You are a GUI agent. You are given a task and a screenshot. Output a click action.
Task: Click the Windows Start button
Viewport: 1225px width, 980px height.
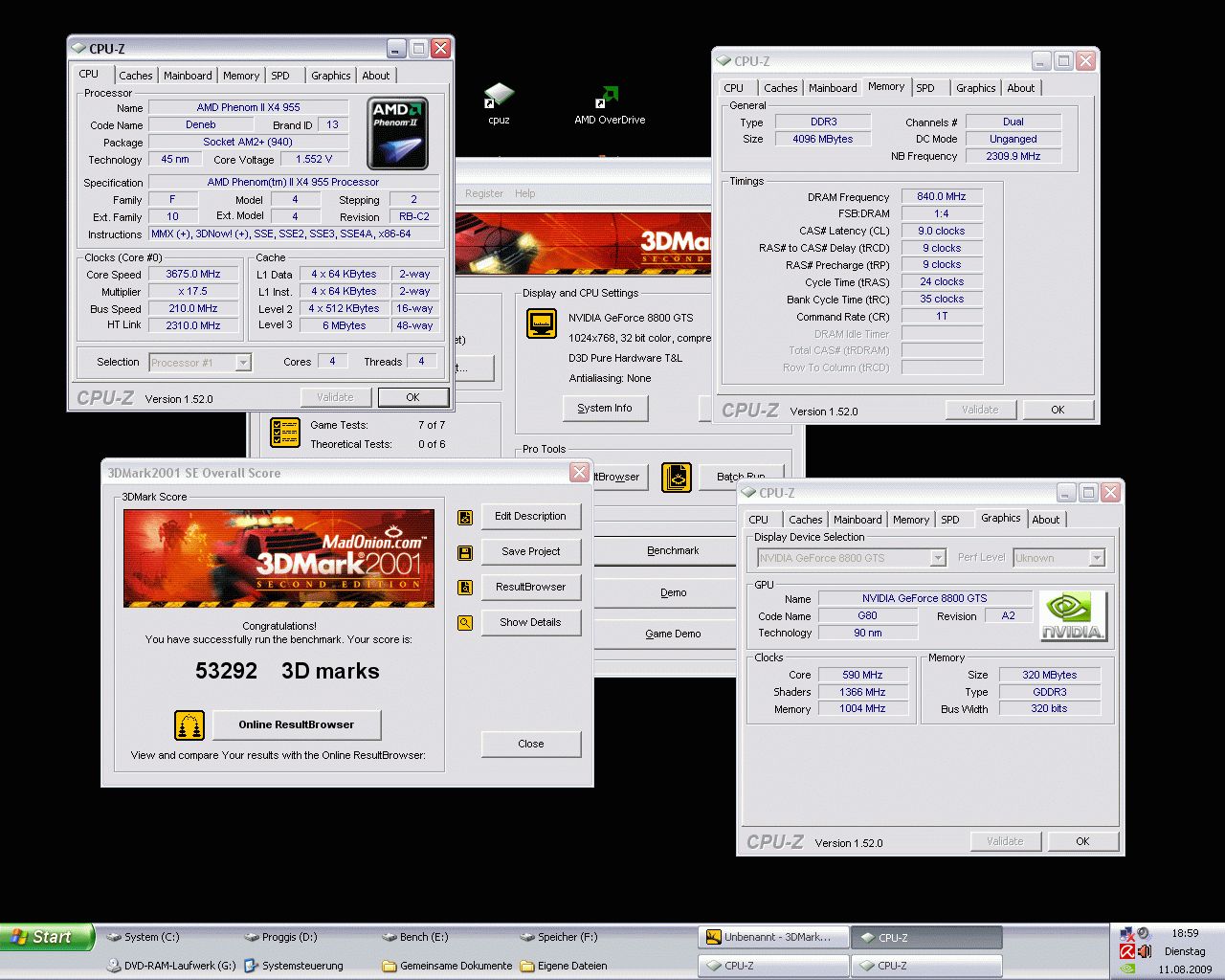(x=48, y=937)
